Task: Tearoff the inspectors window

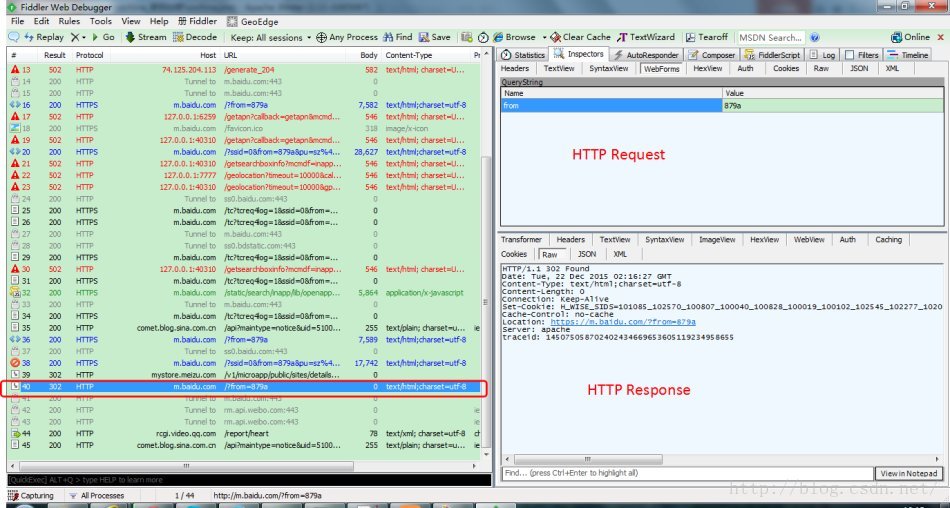Action: 707,37
